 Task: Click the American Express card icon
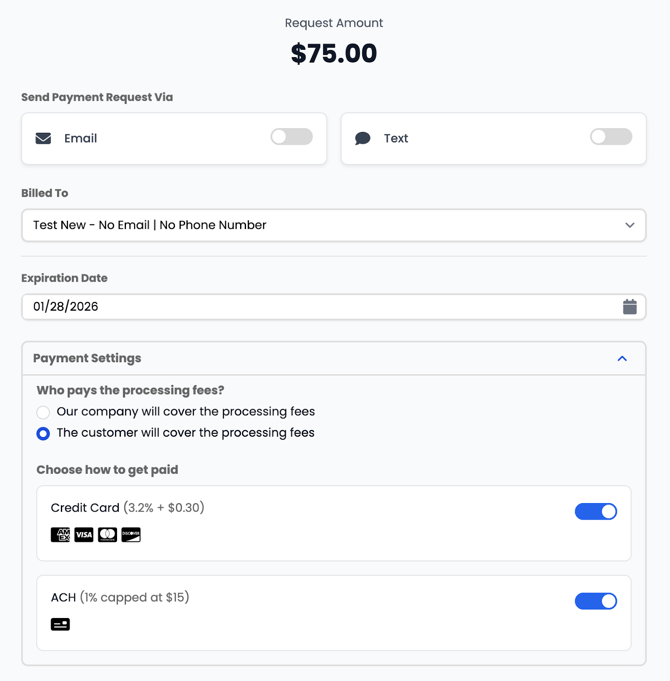(x=60, y=535)
